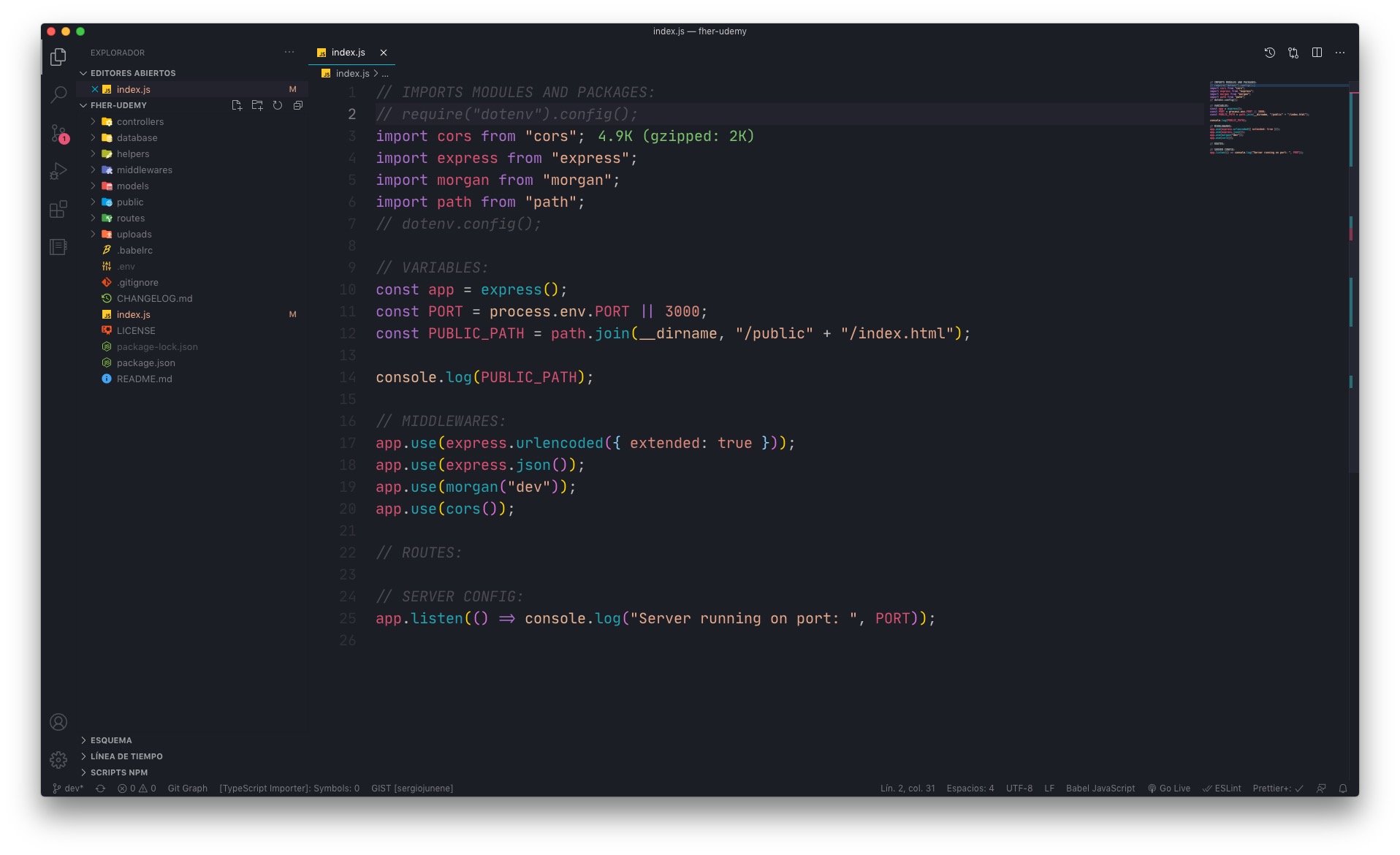The width and height of the screenshot is (1400, 855).
Task: Create a new file in FHER-UDEMY
Action: (237, 105)
